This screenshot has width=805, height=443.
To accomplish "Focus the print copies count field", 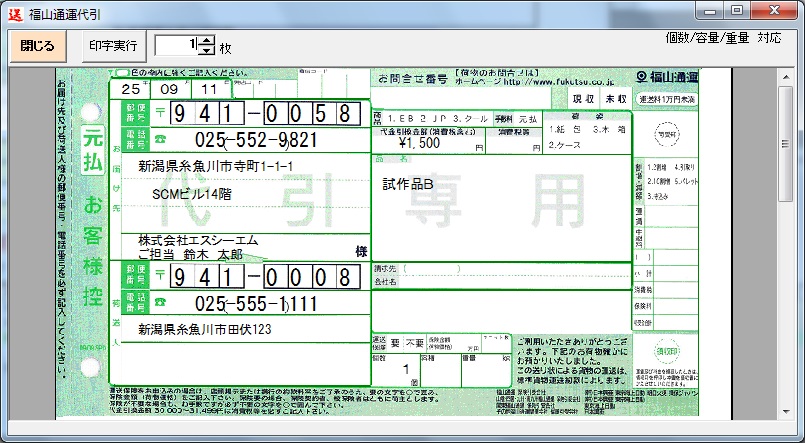I will pos(177,45).
